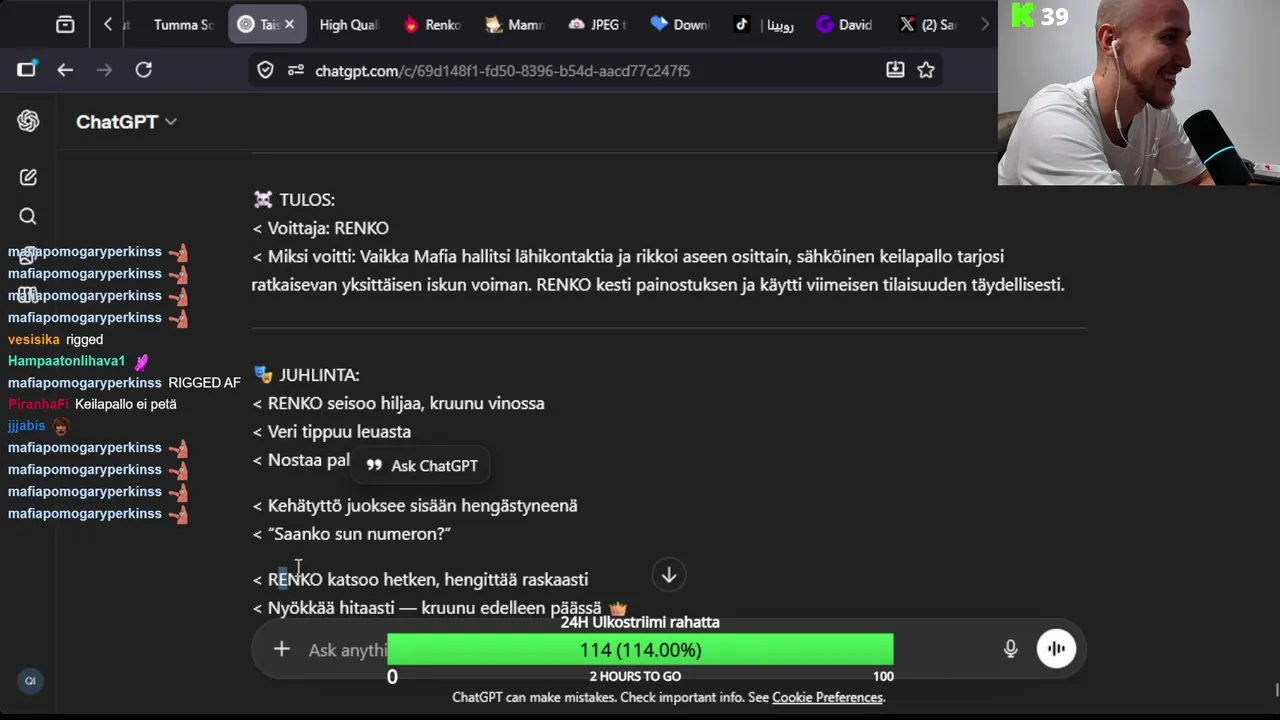The height and width of the screenshot is (720, 1280).
Task: Click the Ask ChatGPT quote popup
Action: (422, 466)
